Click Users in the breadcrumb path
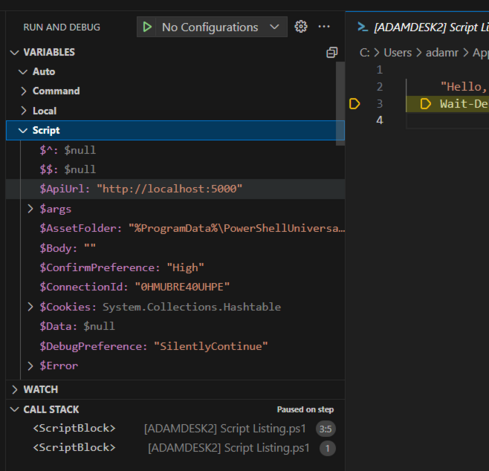The width and height of the screenshot is (489, 471). 398,53
